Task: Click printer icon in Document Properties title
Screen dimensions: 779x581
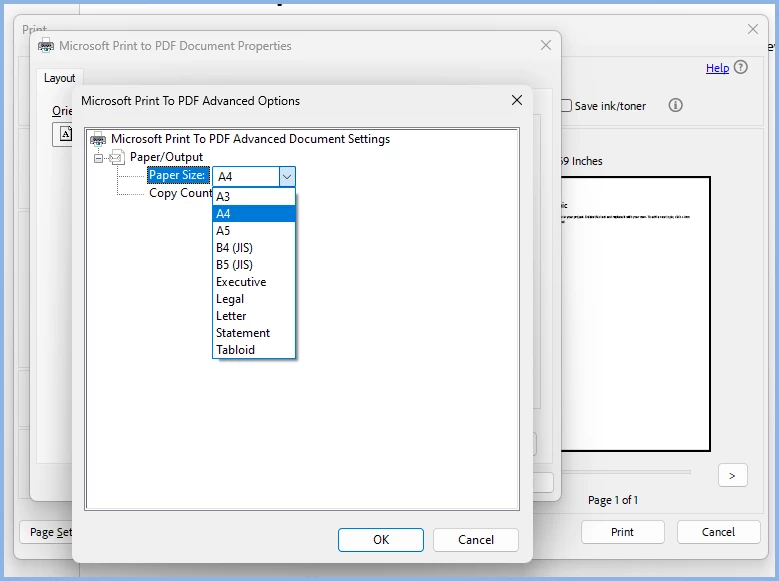Action: click(x=46, y=45)
